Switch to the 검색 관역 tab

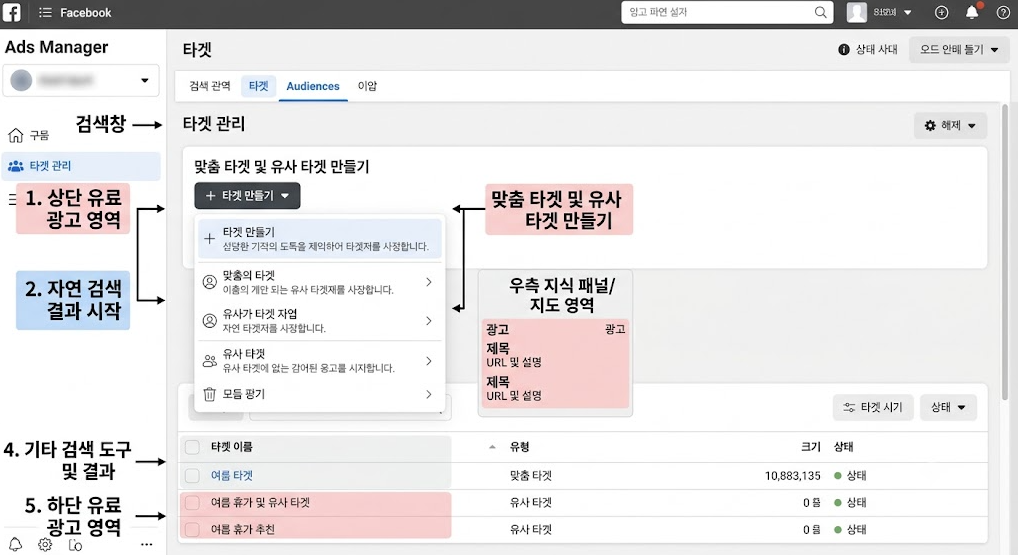click(210, 86)
